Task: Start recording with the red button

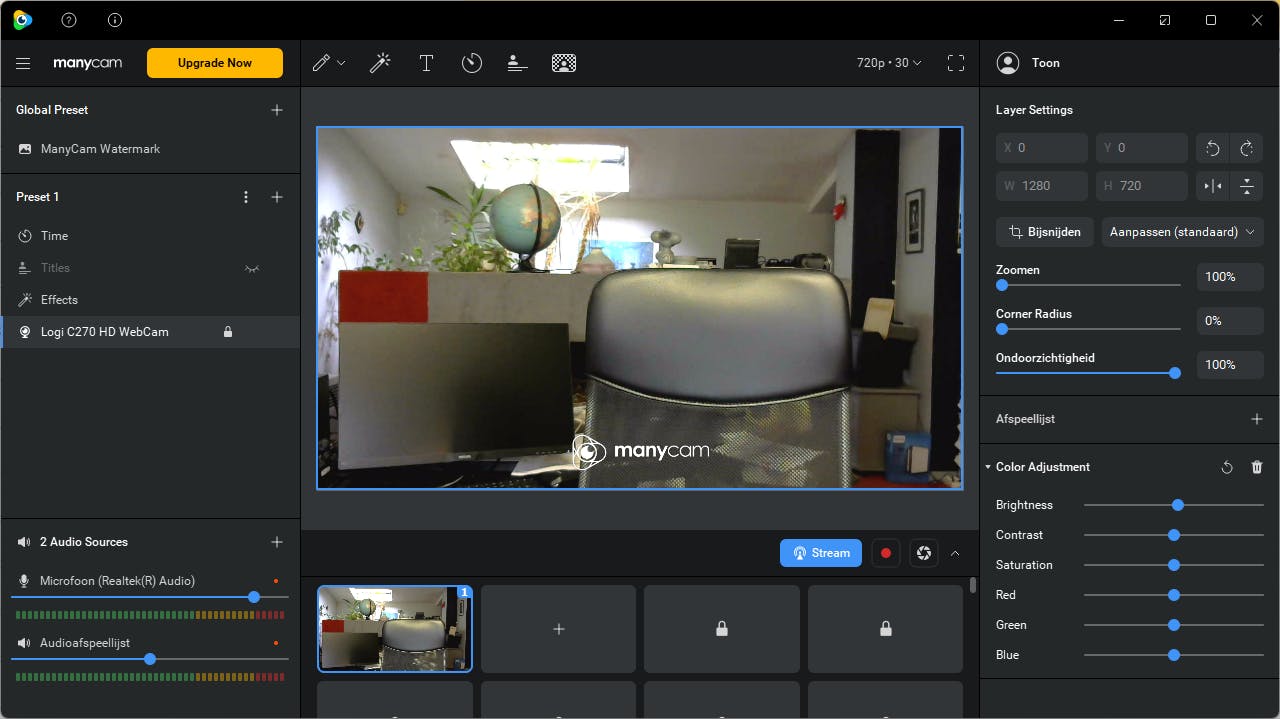Action: 886,553
